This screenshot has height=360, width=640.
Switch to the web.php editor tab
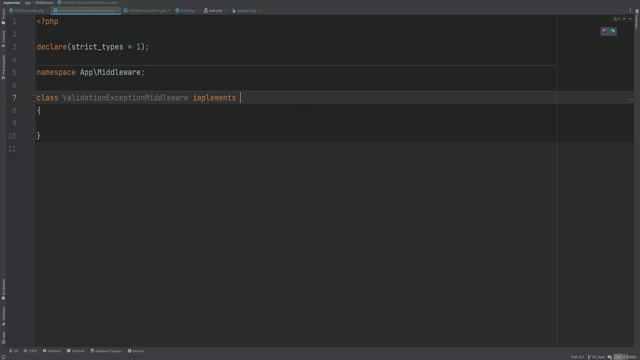click(x=215, y=11)
